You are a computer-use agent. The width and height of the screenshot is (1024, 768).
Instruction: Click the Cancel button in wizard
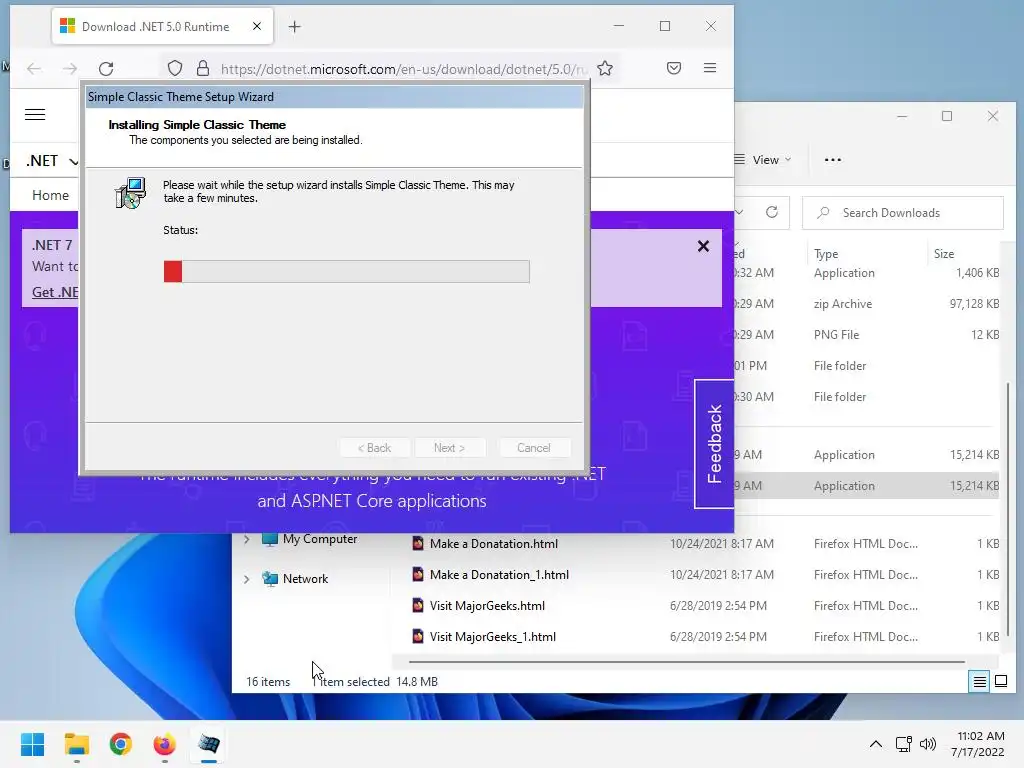[534, 448]
